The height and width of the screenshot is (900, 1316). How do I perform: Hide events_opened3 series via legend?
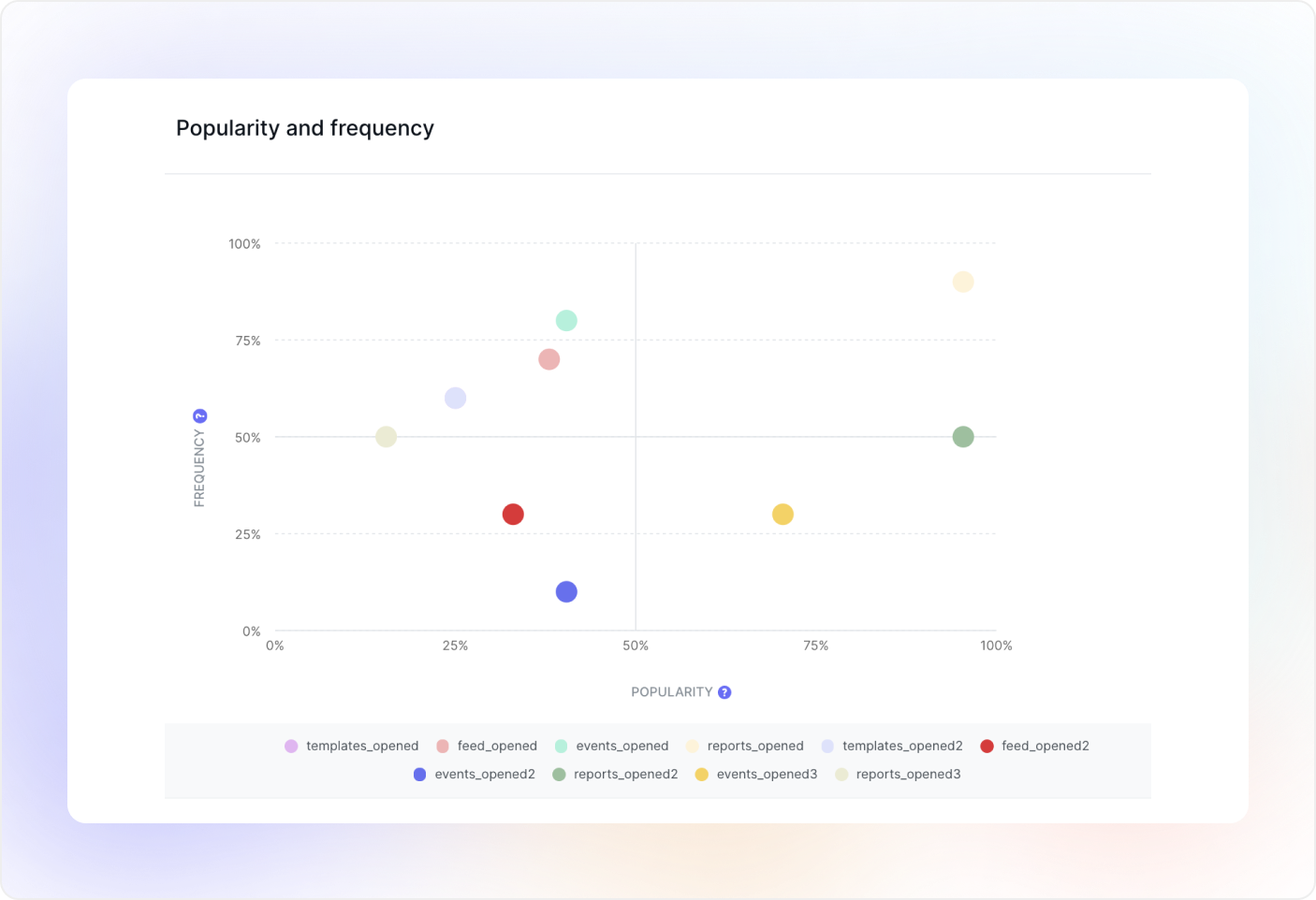[x=756, y=774]
